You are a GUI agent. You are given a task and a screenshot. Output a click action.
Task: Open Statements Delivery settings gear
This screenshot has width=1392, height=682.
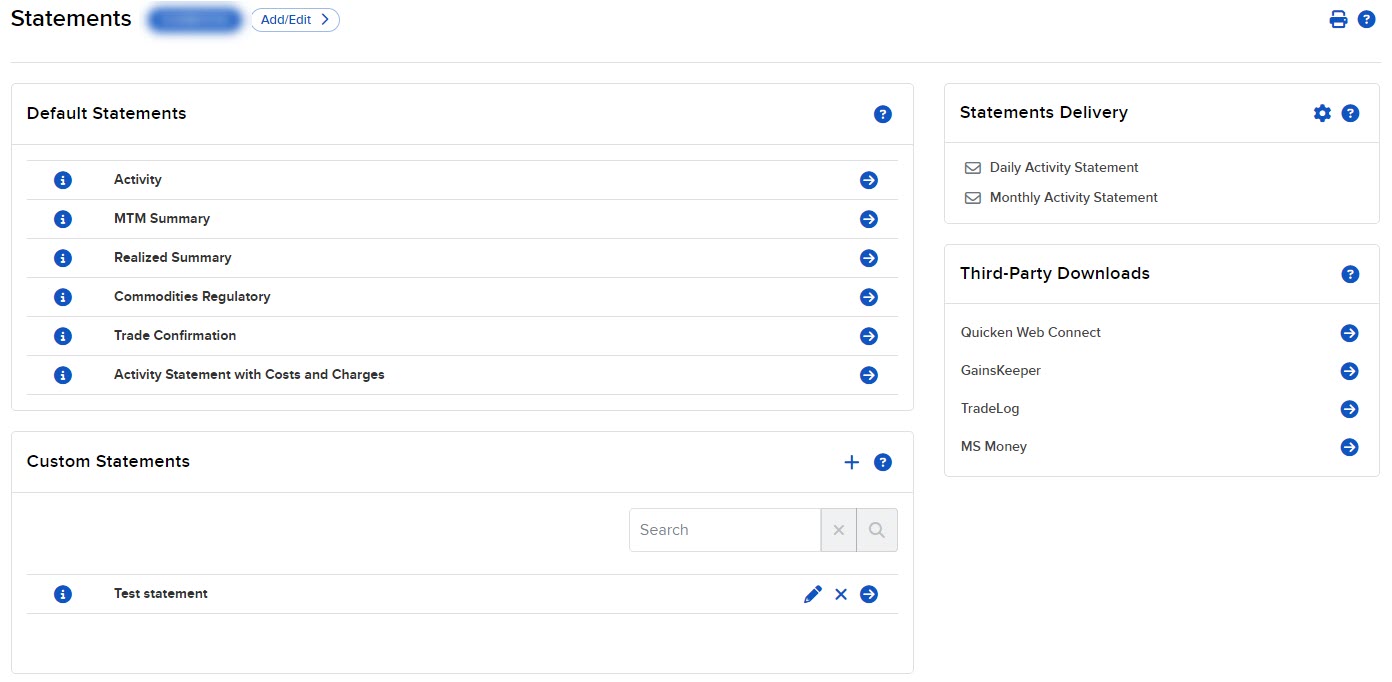tap(1322, 113)
